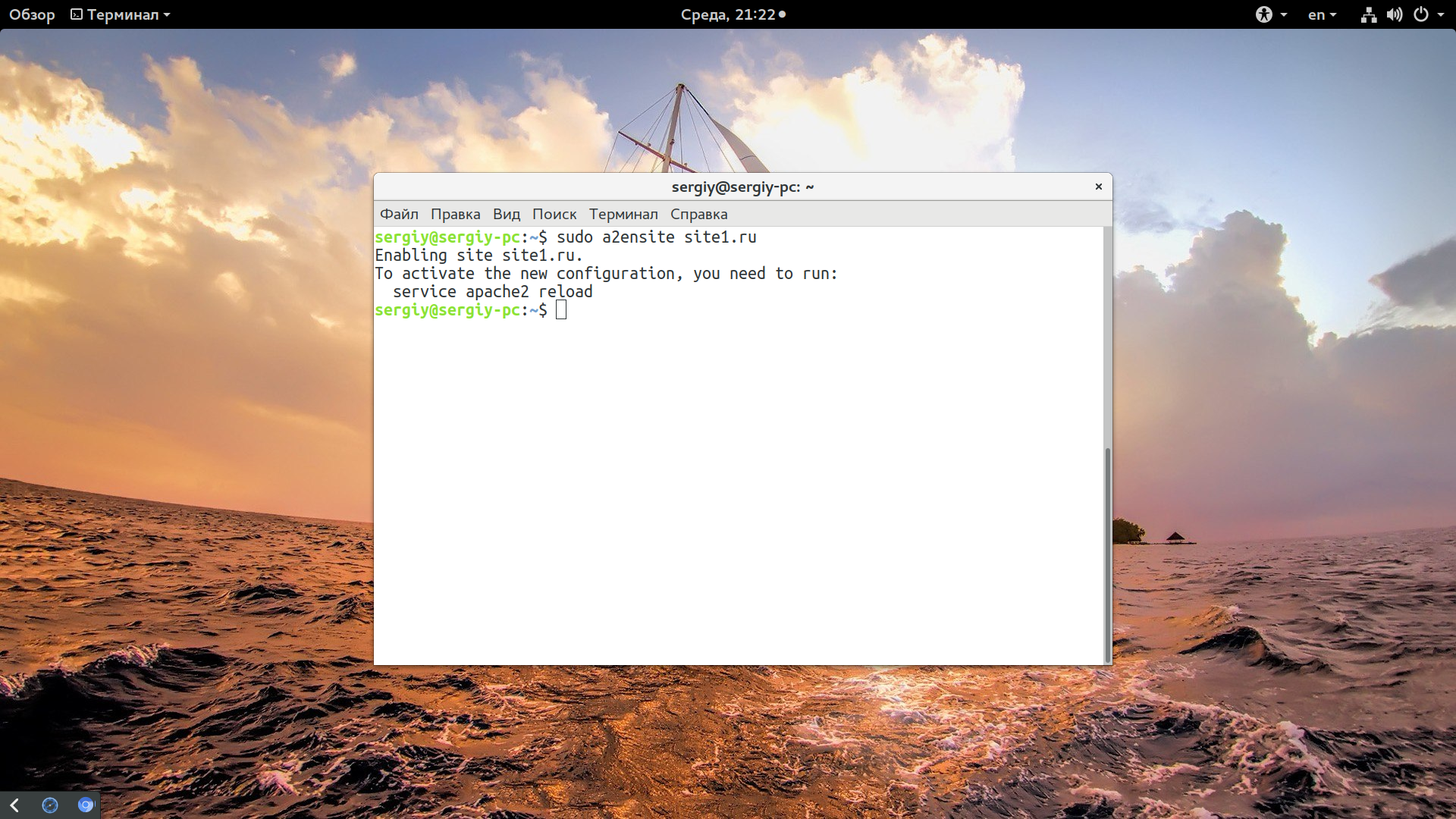This screenshot has width=1456, height=819.
Task: Collapse the tray with the back arrow icon
Action: click(14, 805)
